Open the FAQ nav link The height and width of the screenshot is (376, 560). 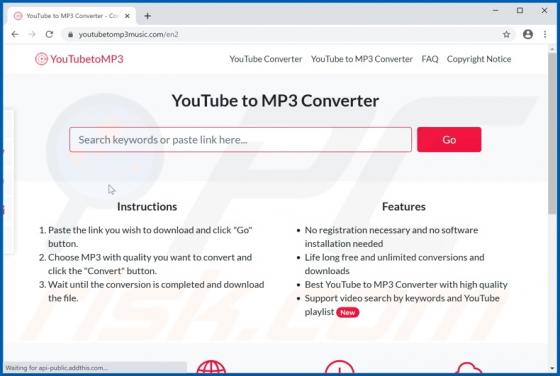(x=430, y=59)
